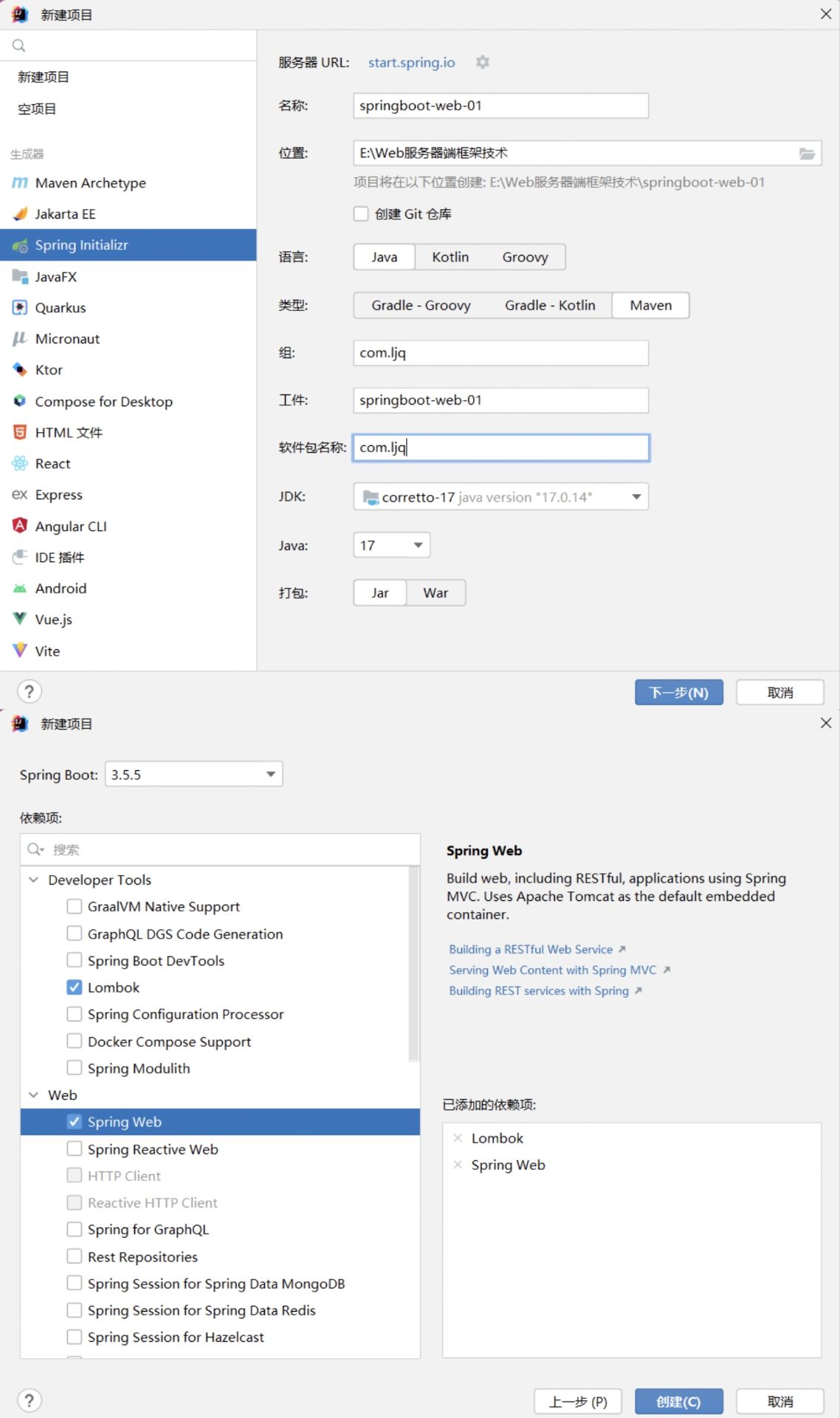Click the dependency search magnifier icon
The image size is (840, 1418).
35,849
